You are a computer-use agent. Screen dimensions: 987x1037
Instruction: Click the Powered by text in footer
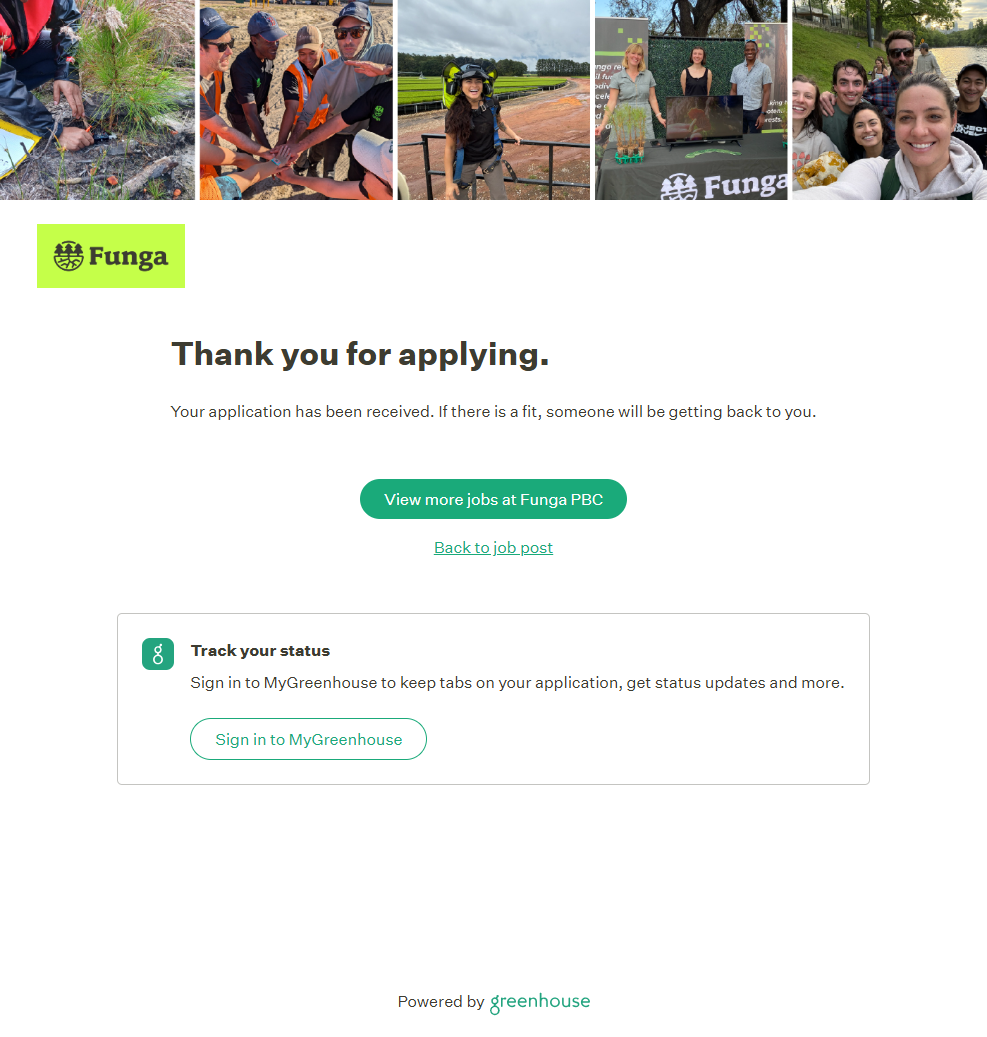pos(441,1002)
